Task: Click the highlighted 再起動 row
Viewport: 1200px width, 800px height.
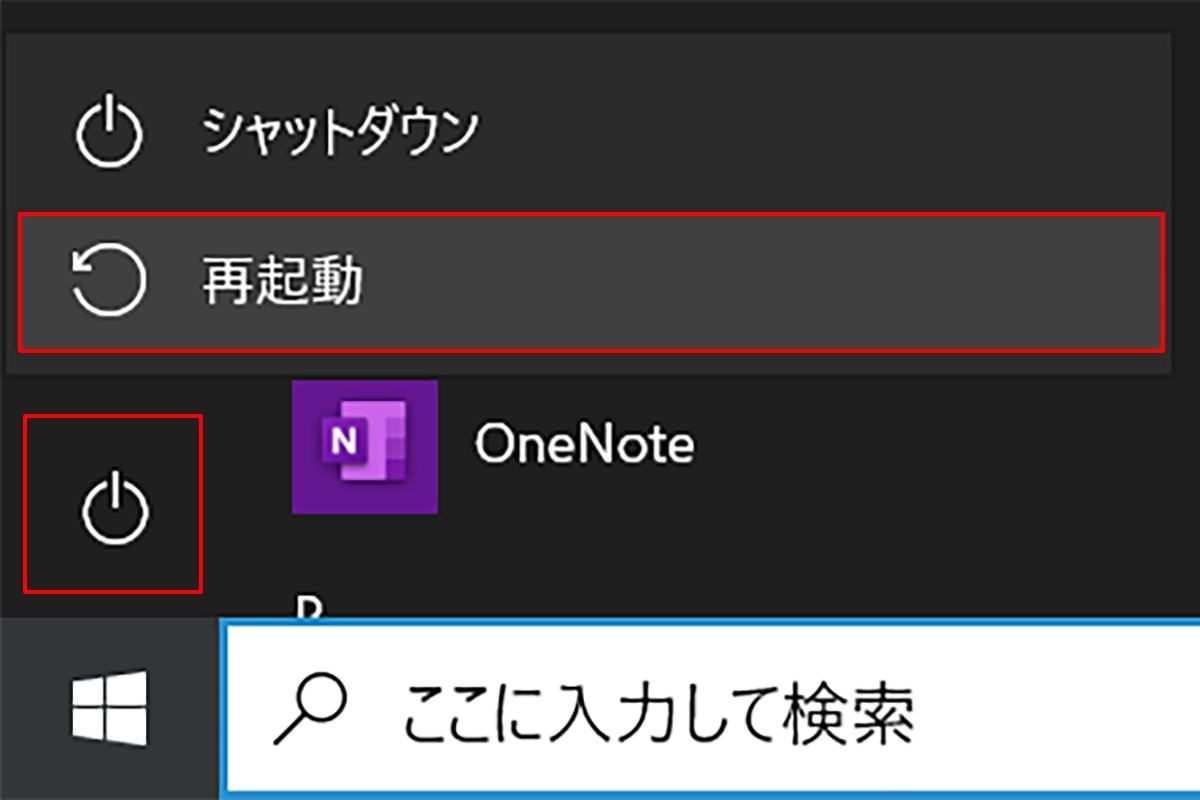Action: [x=592, y=282]
